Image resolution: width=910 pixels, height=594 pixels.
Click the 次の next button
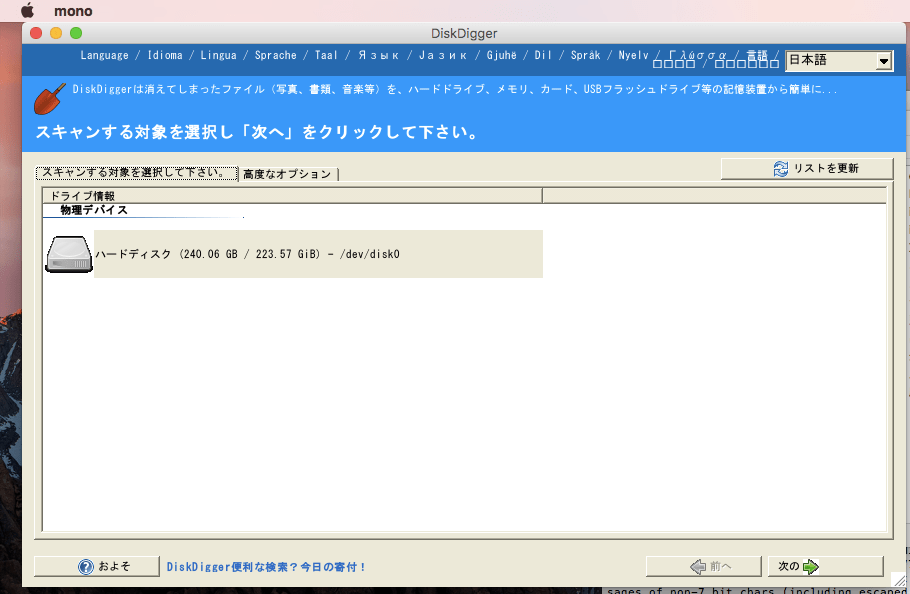pyautogui.click(x=825, y=566)
